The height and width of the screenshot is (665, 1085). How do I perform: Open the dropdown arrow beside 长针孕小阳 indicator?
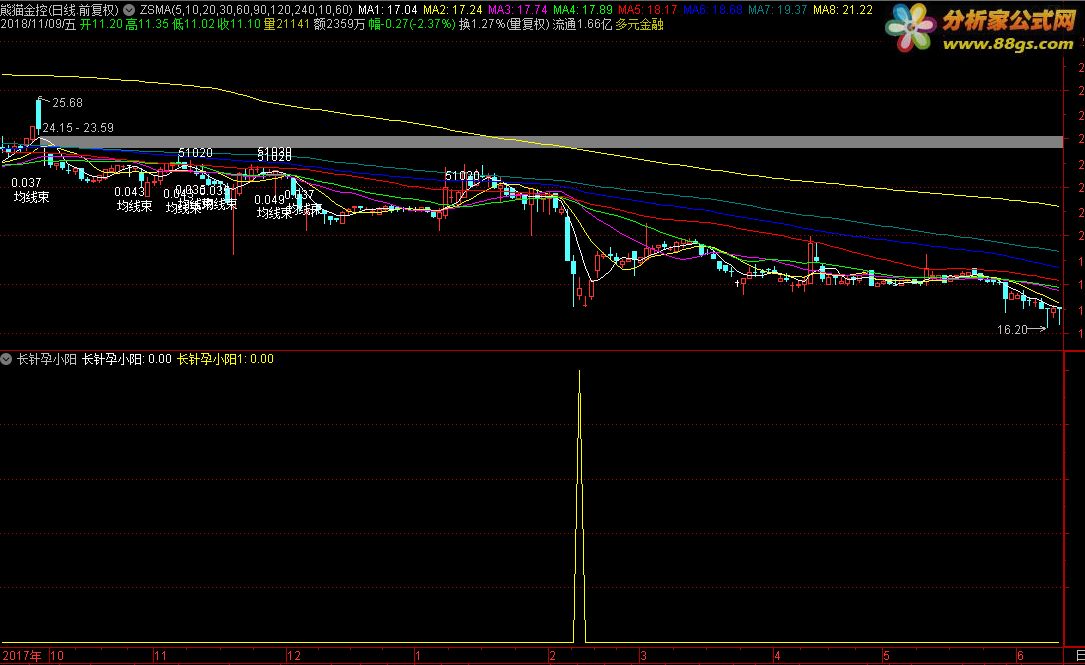[6, 358]
